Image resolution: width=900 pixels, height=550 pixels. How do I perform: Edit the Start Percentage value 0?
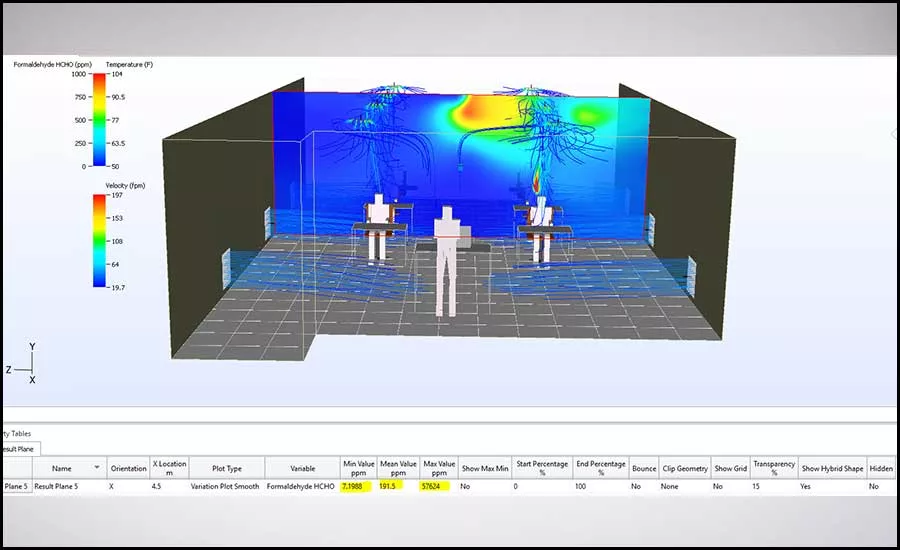(542, 486)
